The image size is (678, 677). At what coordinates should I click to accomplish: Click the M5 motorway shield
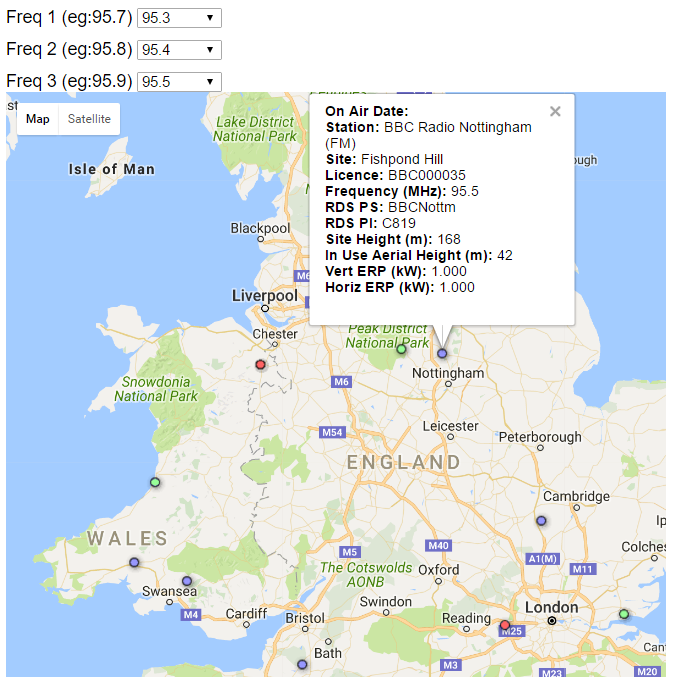click(x=349, y=552)
